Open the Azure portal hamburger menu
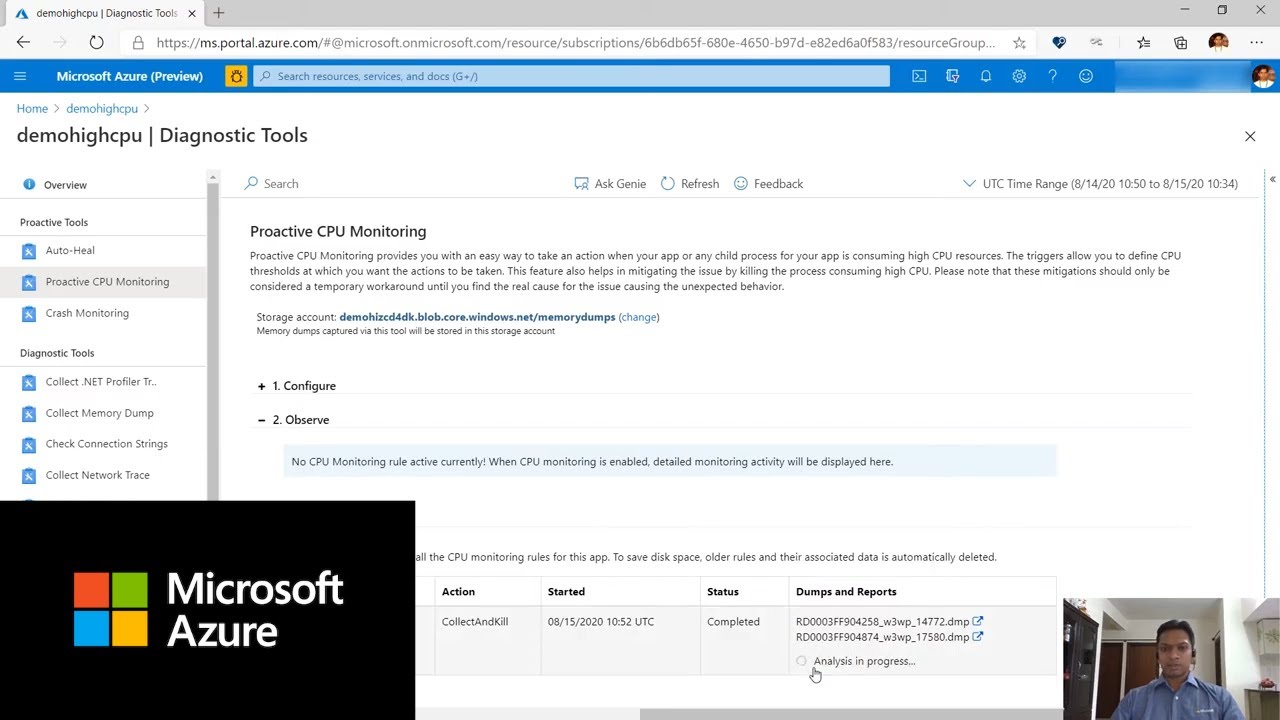The image size is (1280, 720). coord(20,76)
